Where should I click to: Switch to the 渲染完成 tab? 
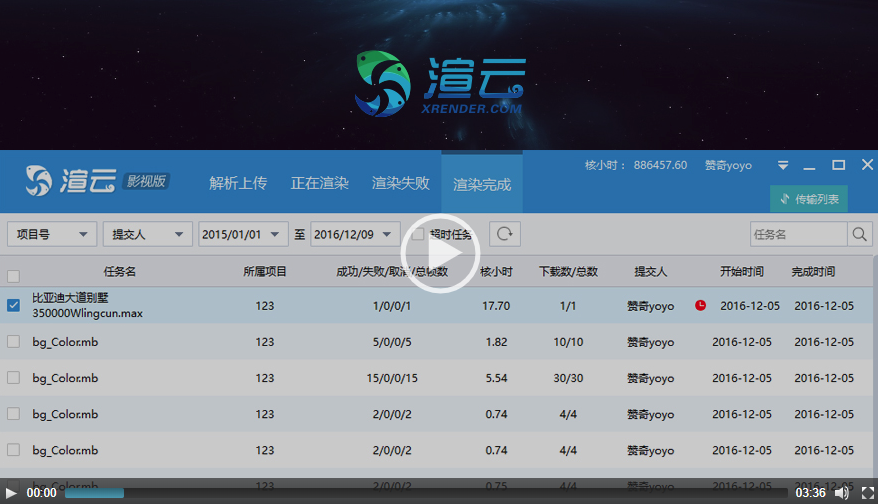tap(482, 184)
